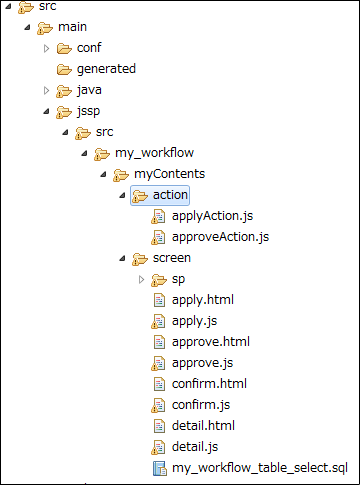The image size is (360, 485).
Task: Click the action folder icon
Action: click(x=140, y=196)
